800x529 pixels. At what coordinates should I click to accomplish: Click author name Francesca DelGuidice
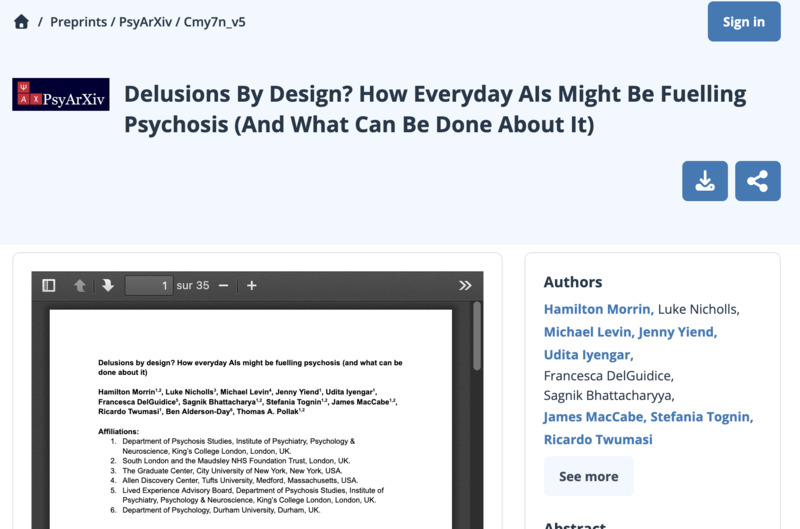click(609, 376)
